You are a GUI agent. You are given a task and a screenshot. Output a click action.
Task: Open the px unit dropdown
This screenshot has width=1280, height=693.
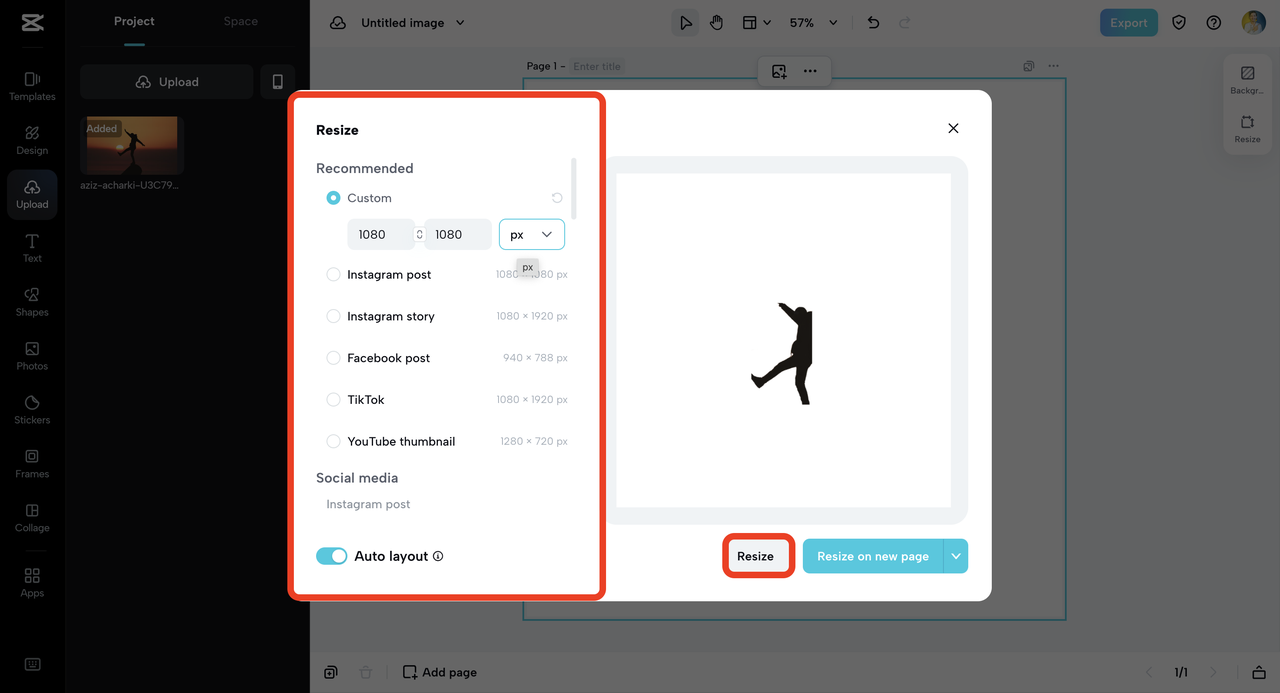tap(532, 234)
